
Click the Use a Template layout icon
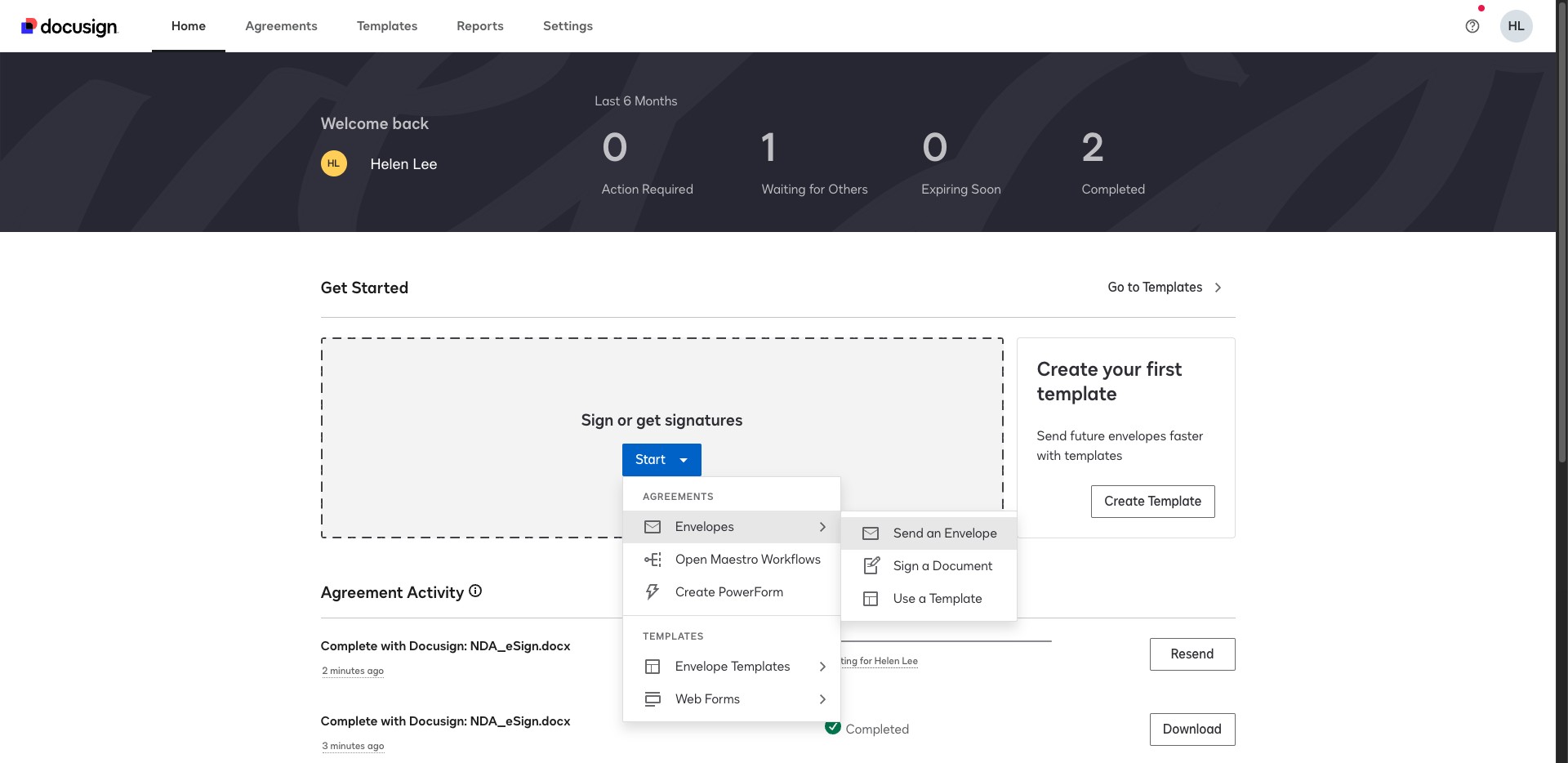click(871, 599)
